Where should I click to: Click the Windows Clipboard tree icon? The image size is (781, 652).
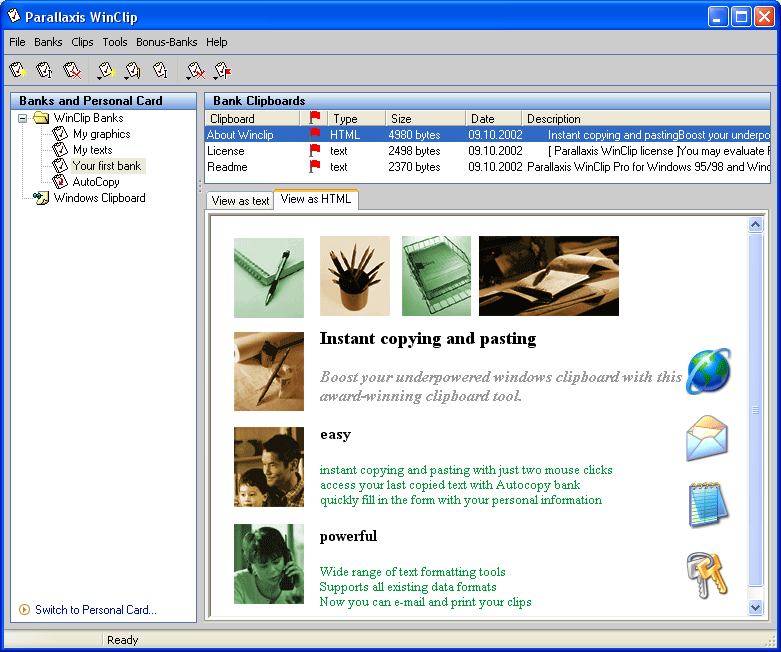coord(41,198)
